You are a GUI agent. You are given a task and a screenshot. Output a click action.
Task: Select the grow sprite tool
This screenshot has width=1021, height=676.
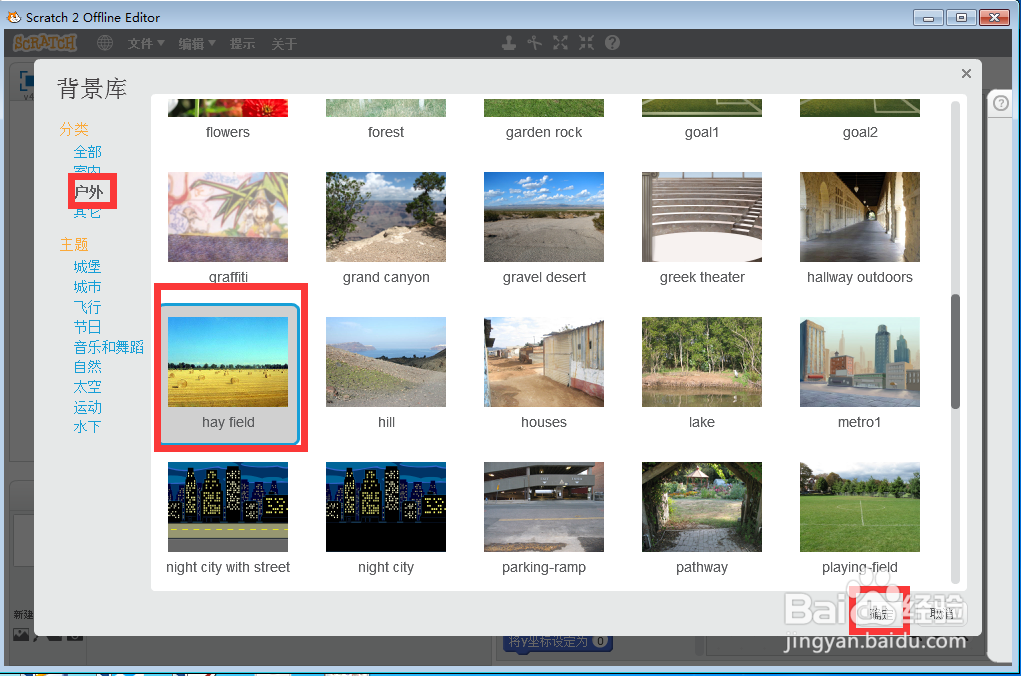(560, 43)
